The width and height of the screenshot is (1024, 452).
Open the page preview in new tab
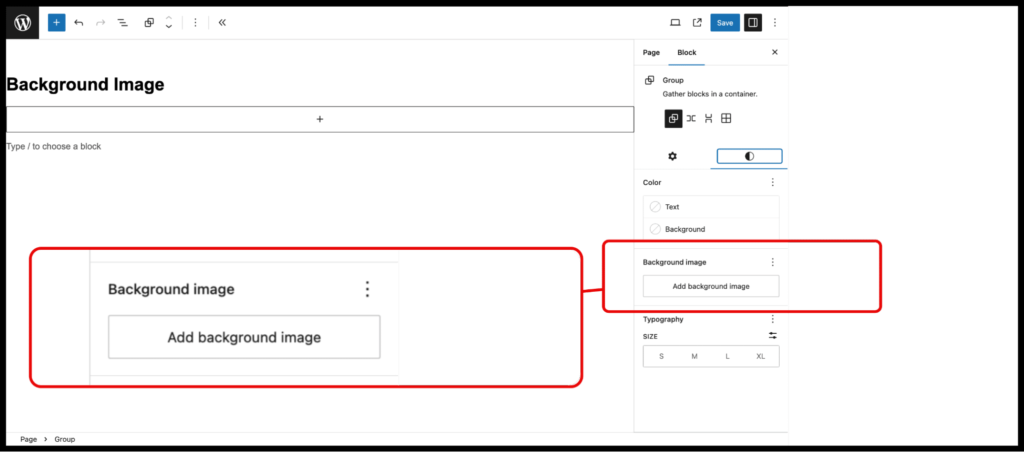[697, 22]
